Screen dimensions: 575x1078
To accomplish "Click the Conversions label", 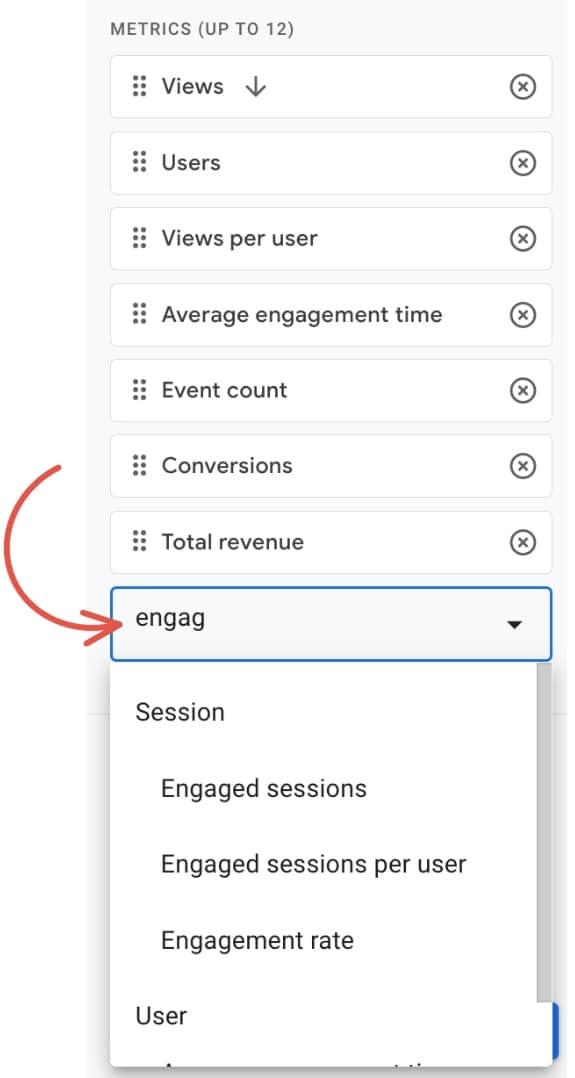I will pyautogui.click(x=227, y=466).
